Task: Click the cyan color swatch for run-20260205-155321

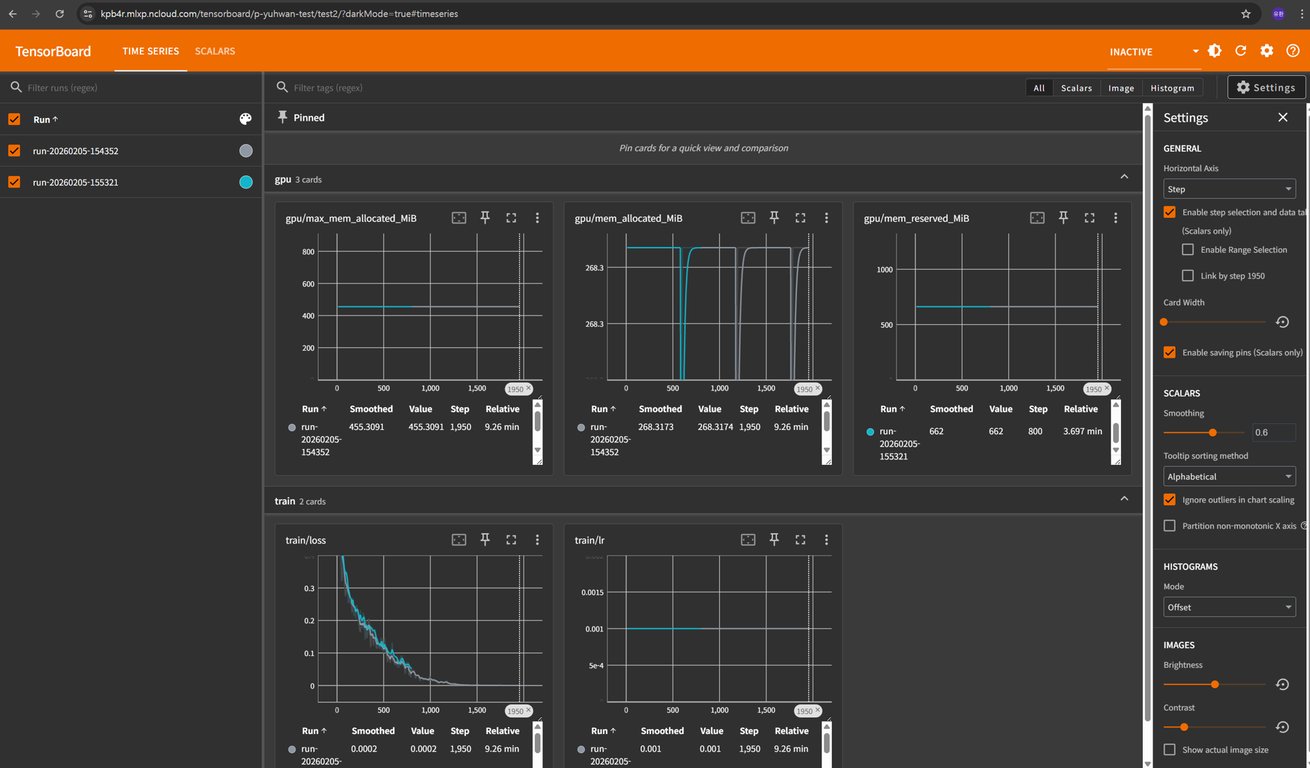Action: [x=246, y=182]
